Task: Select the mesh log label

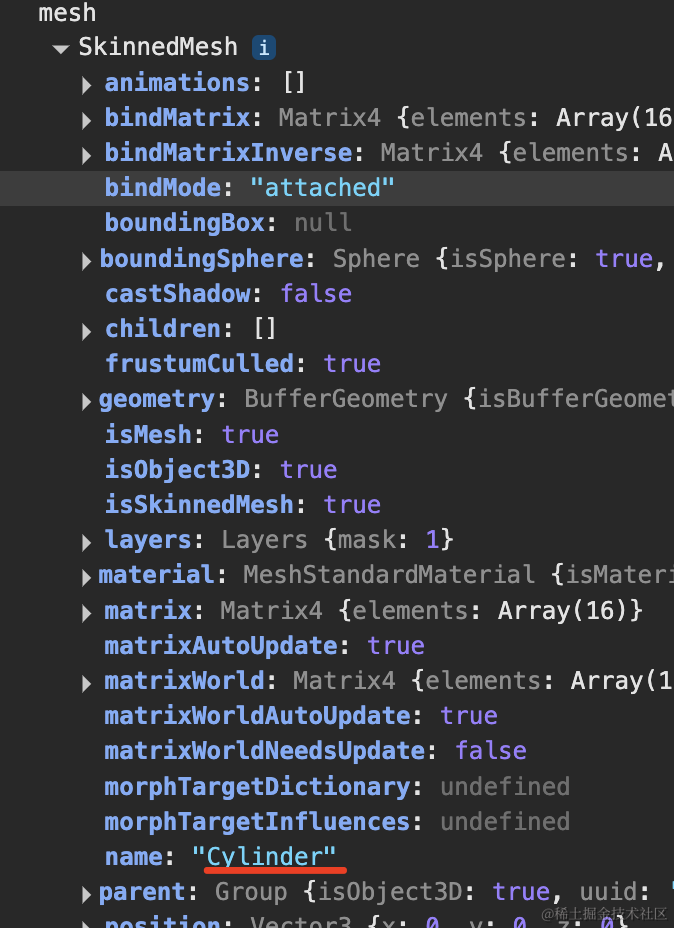Action: tap(67, 12)
